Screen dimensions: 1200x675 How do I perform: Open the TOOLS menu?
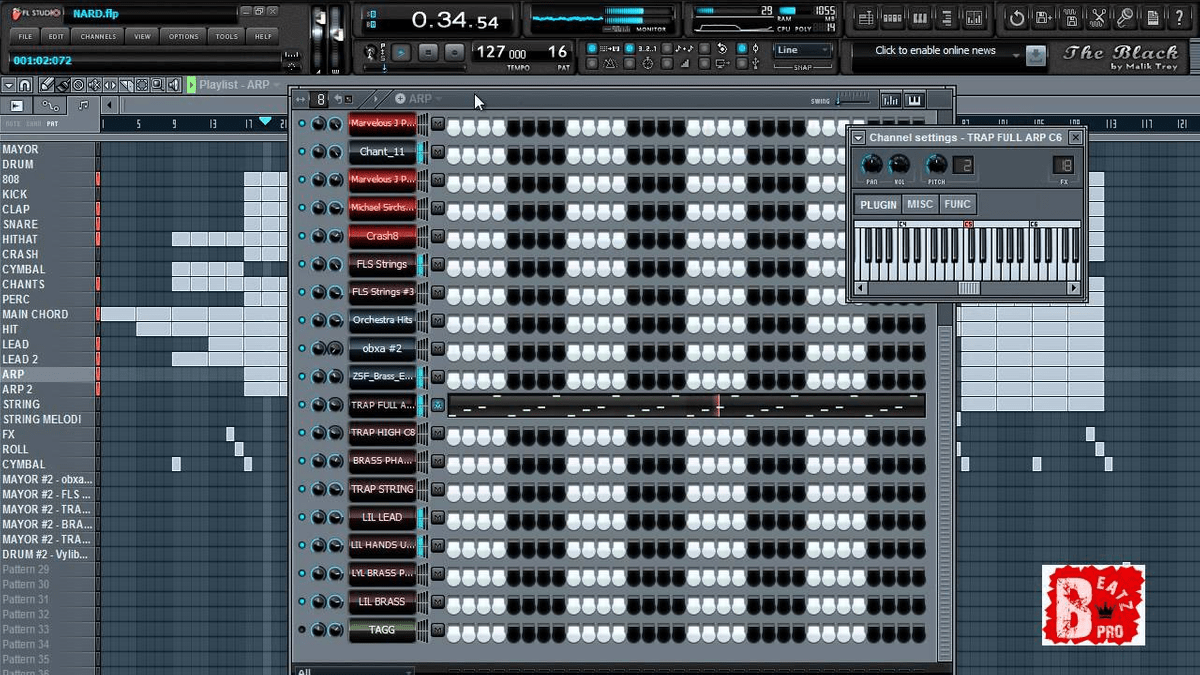tap(227, 36)
